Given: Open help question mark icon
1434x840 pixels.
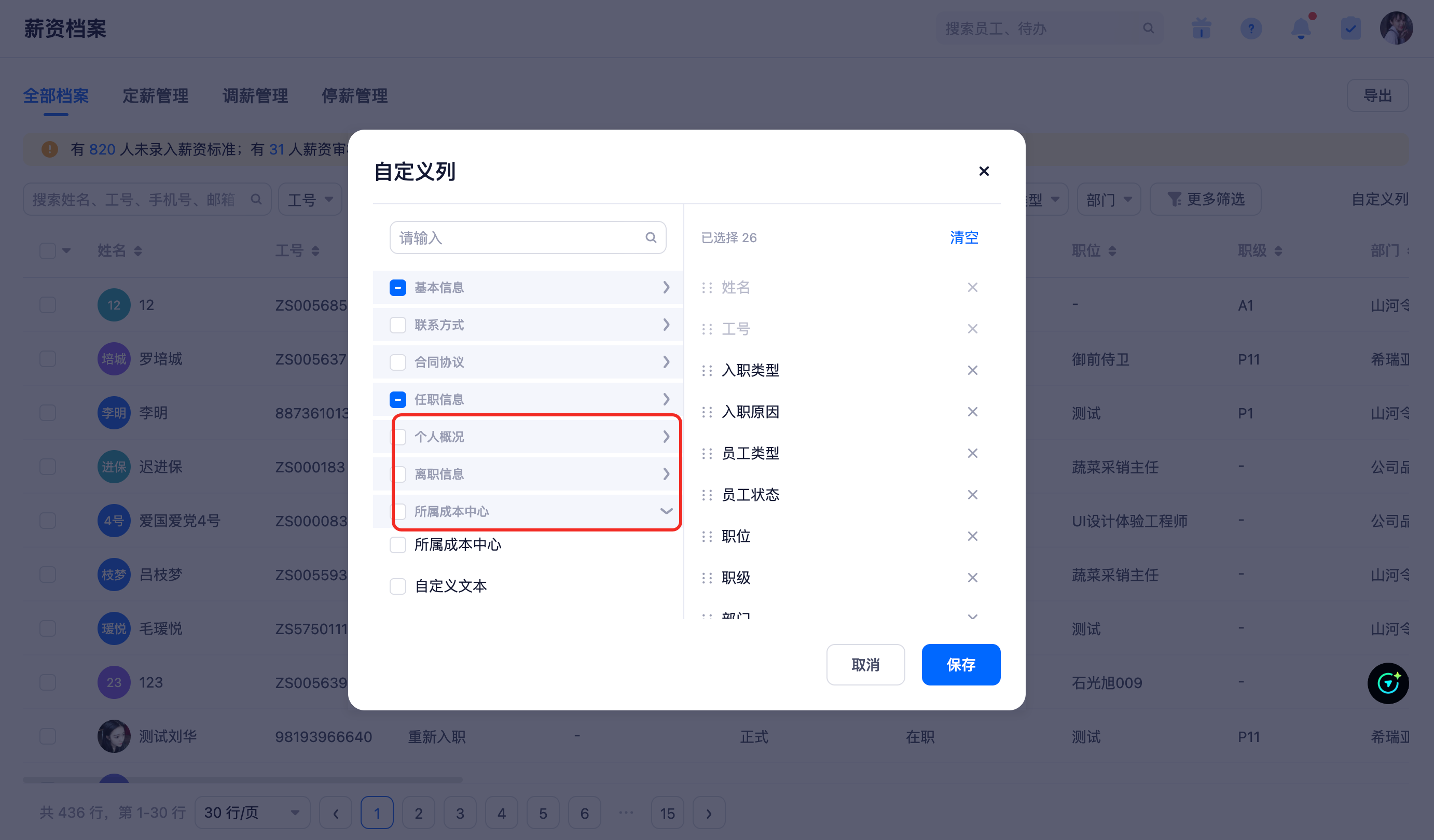Looking at the screenshot, I should 1251,29.
